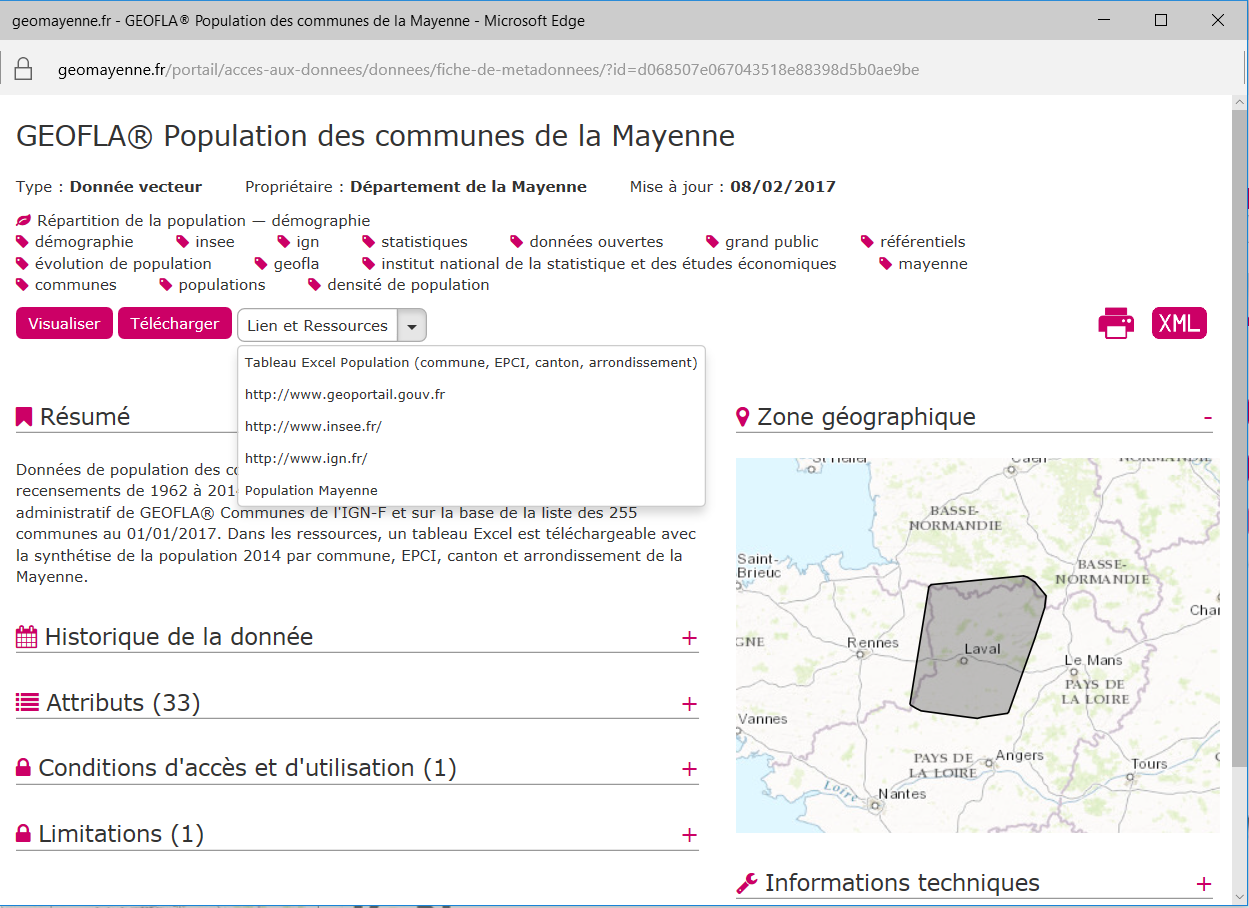The height and width of the screenshot is (908, 1249).
Task: Click the wrench icon beside Informations techniques
Action: 746,883
